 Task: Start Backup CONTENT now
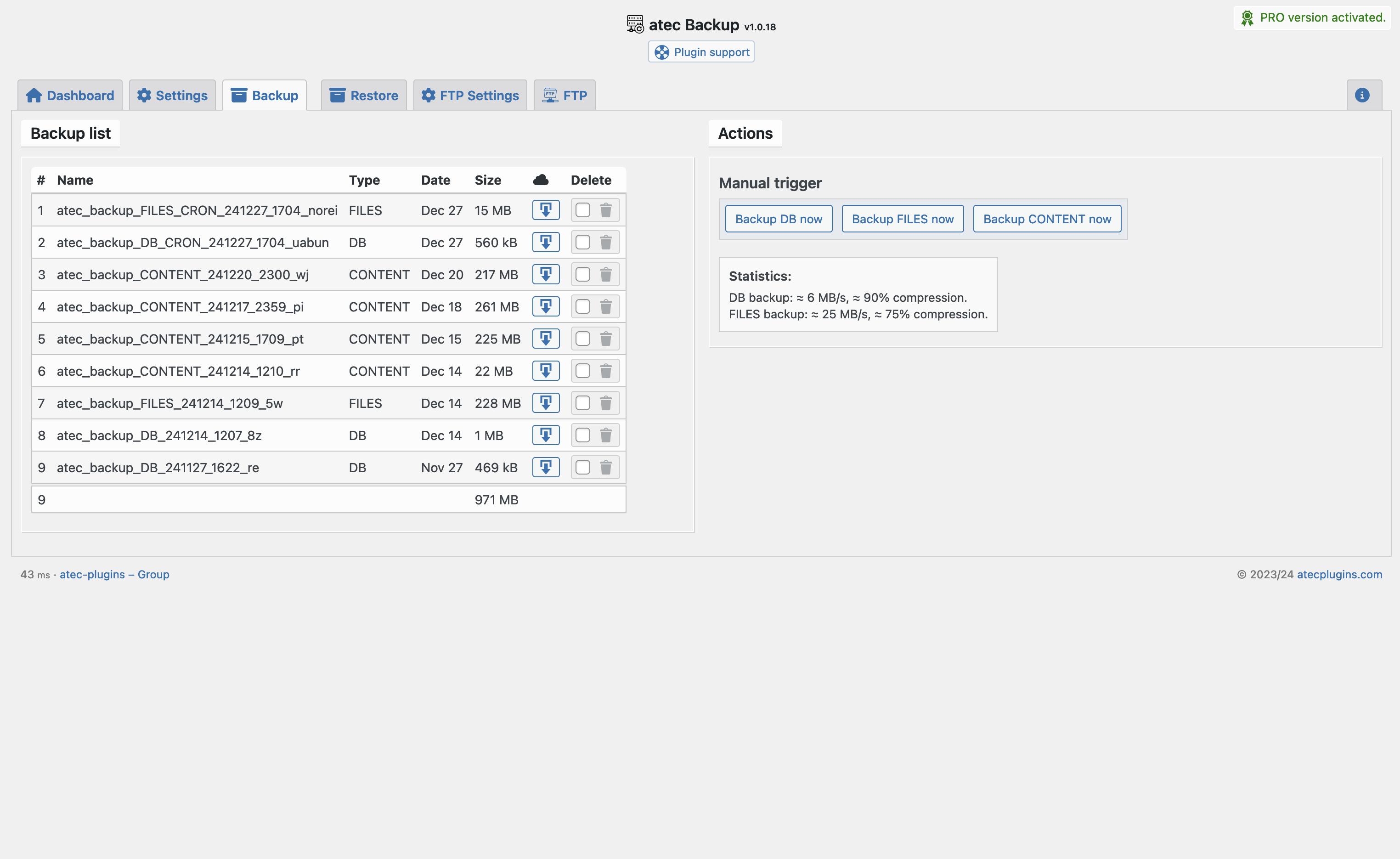[x=1047, y=219]
